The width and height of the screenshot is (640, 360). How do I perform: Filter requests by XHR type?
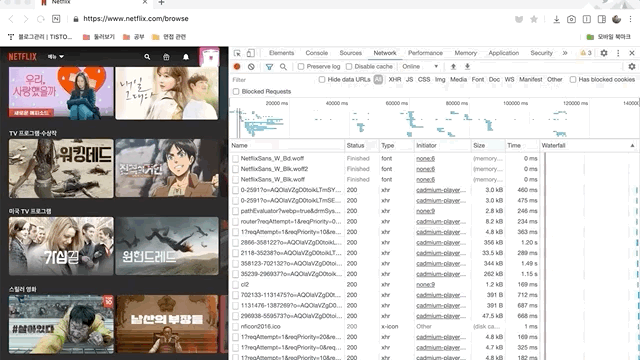point(395,80)
